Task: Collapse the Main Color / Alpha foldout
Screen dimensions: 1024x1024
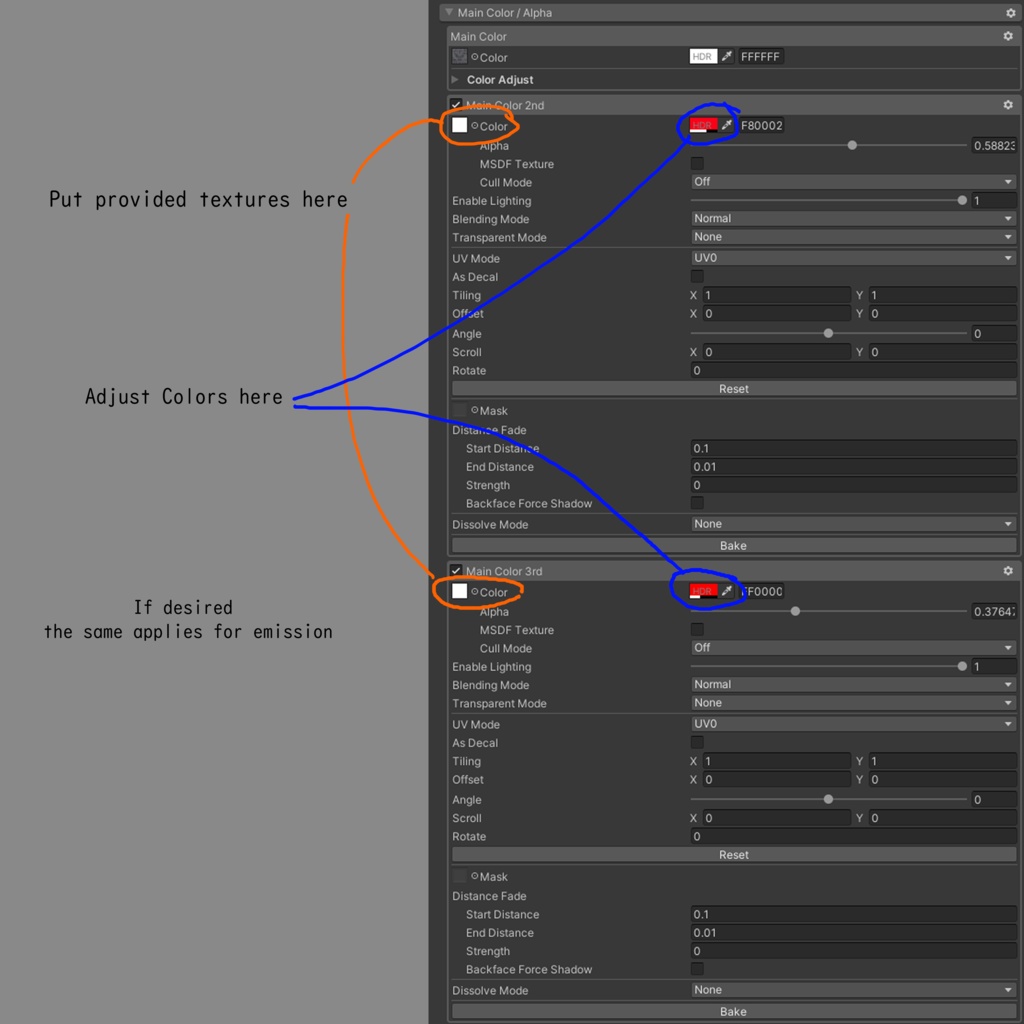Action: tap(449, 12)
